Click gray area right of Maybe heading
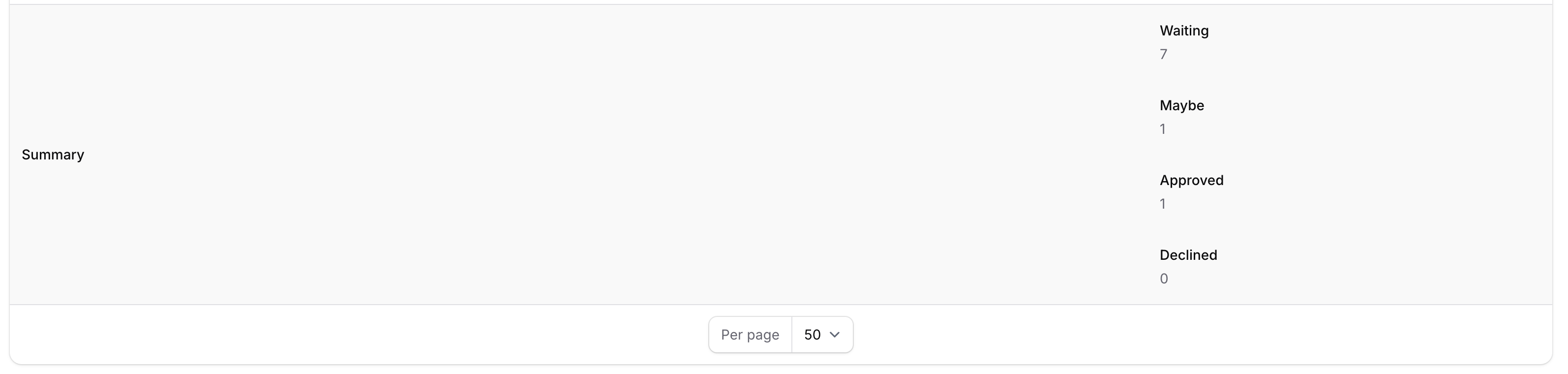Viewport: 1568px width, 374px height. (x=1370, y=105)
